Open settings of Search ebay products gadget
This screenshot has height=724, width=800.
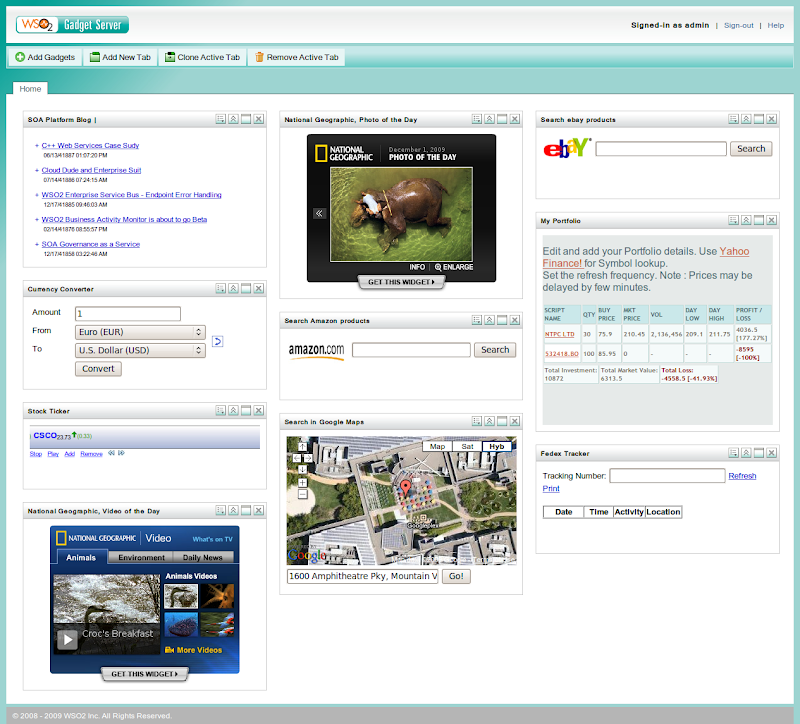733,119
